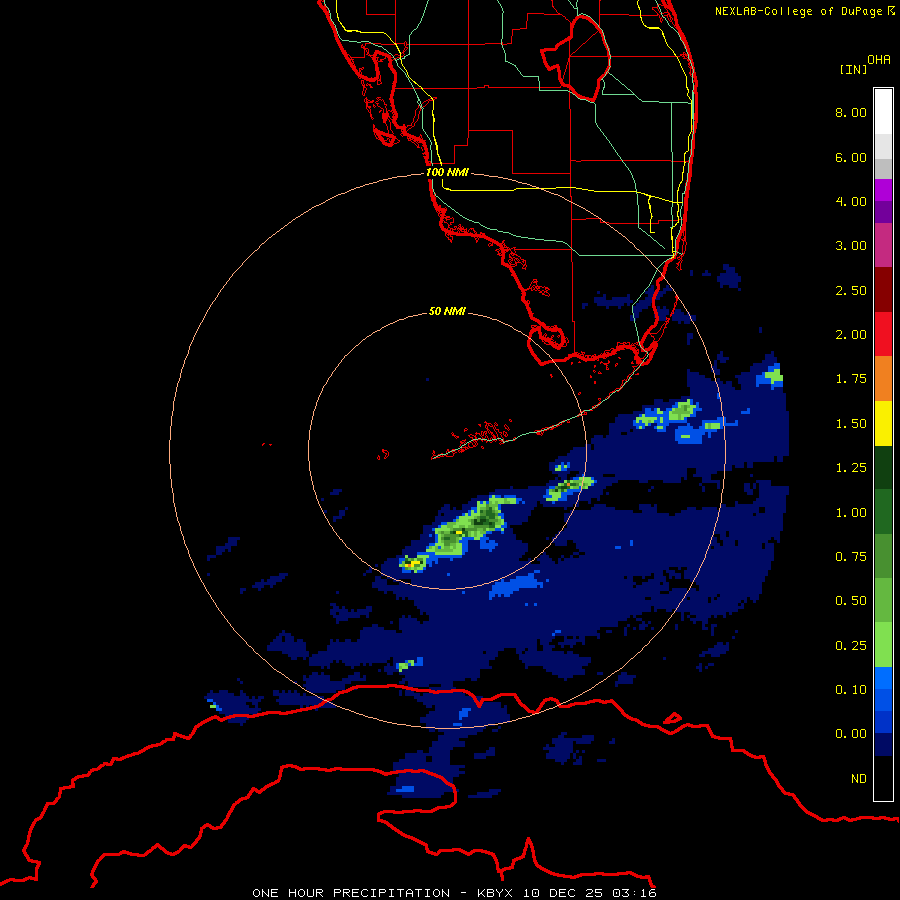Click the 1.50 scale value

851,424
